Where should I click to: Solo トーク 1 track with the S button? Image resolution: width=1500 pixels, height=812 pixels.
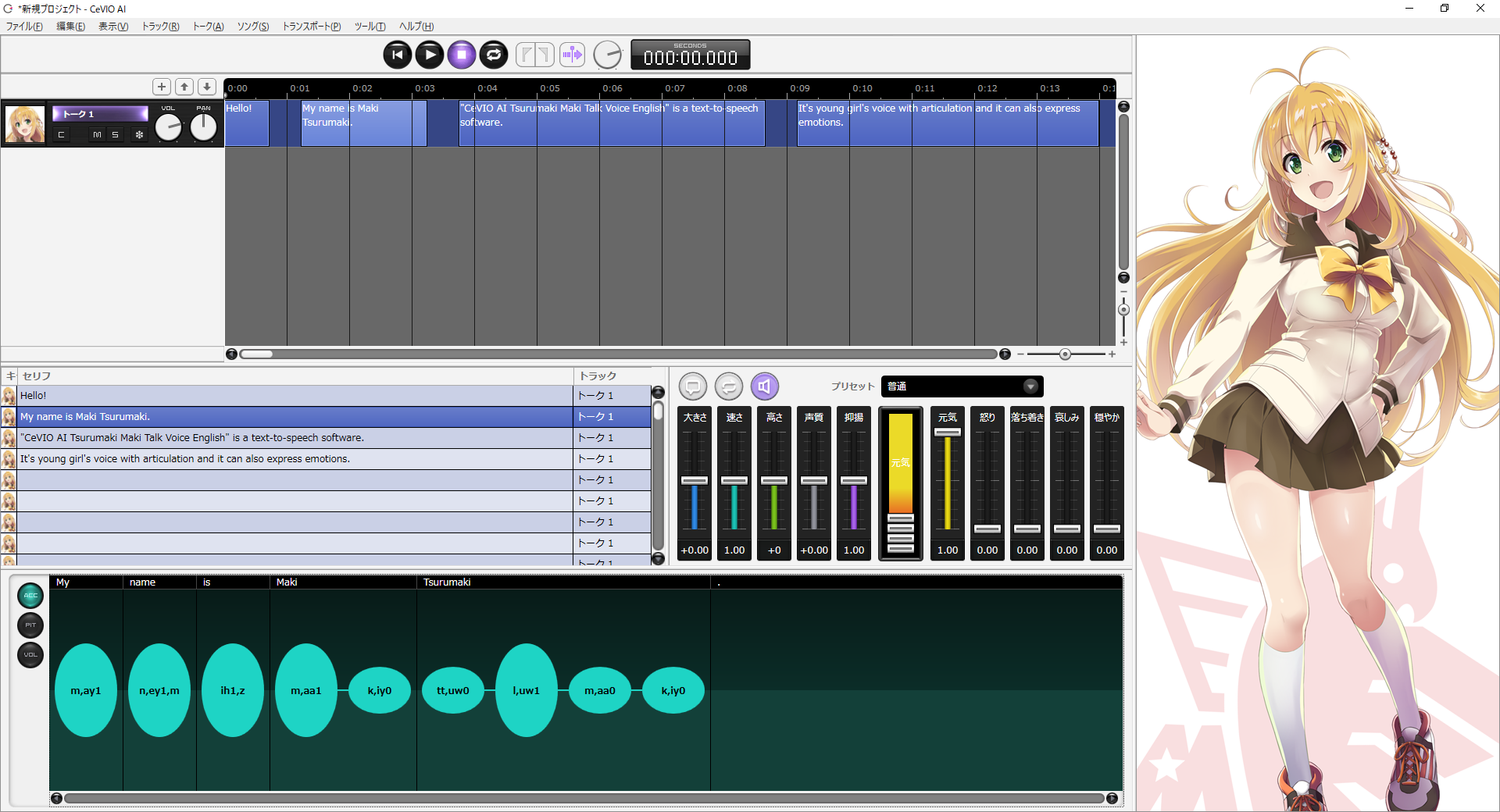[115, 135]
